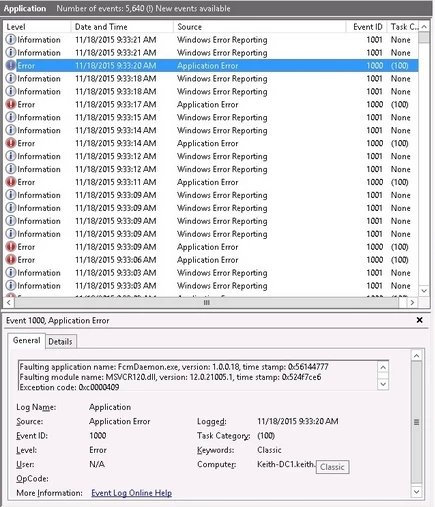This screenshot has height=507, width=435.
Task: Click the horizontal scrollbar thumb grip
Action: click(x=207, y=302)
